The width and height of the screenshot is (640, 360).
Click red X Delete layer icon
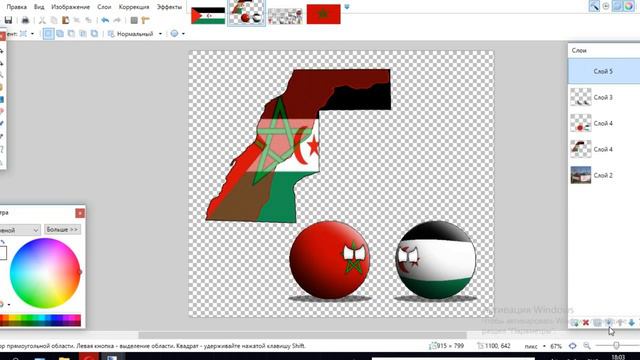[x=586, y=323]
